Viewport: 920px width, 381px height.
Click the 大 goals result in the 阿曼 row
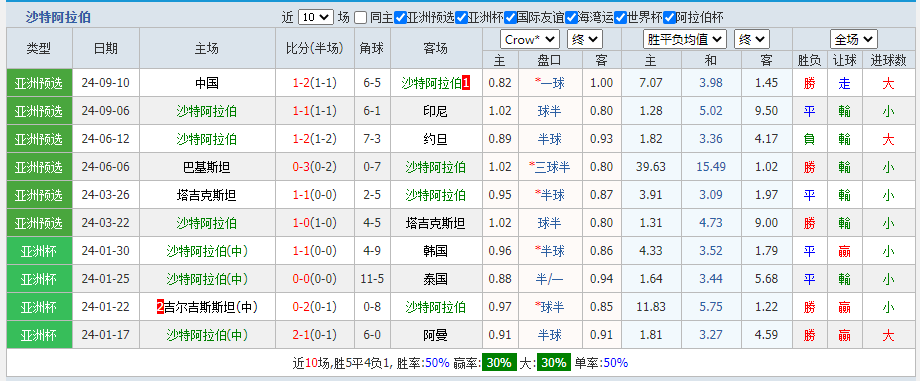tap(888, 335)
